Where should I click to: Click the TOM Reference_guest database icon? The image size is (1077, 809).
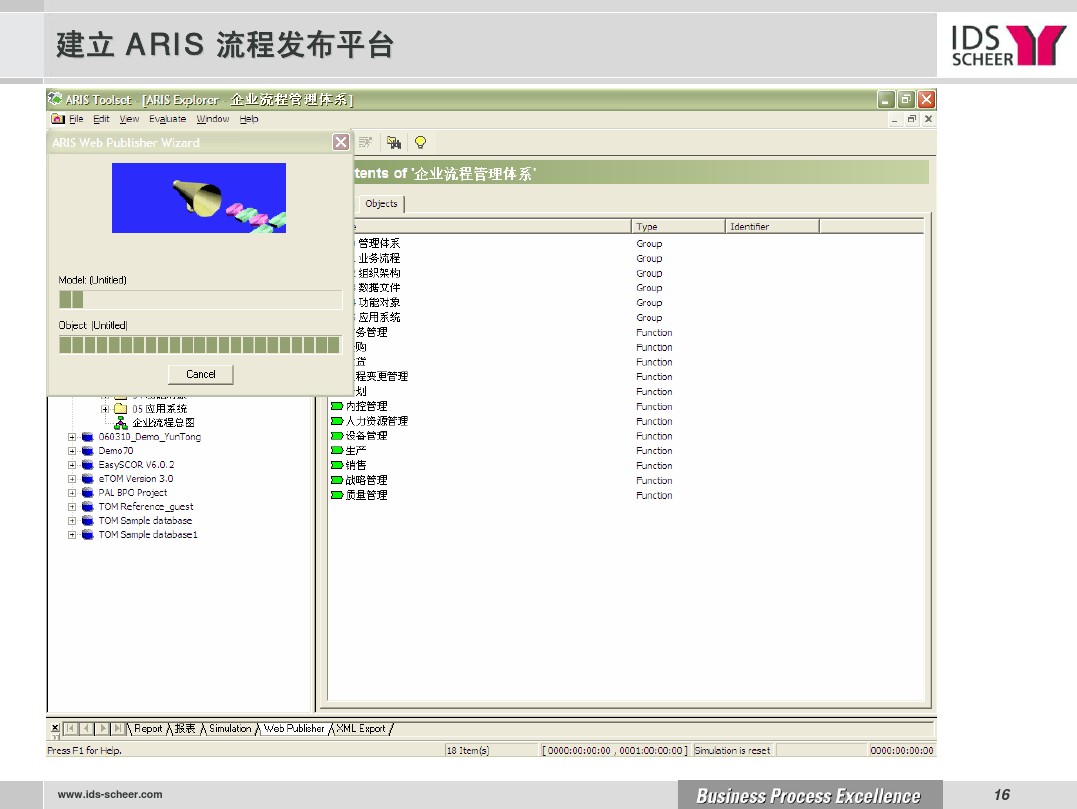(87, 507)
